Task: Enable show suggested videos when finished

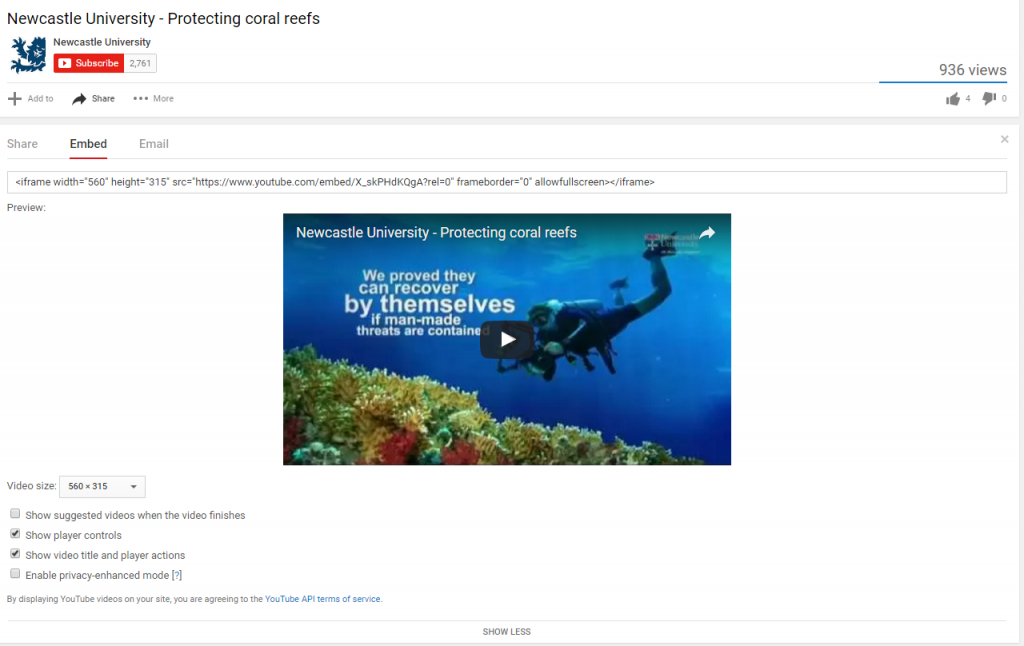Action: coord(15,513)
